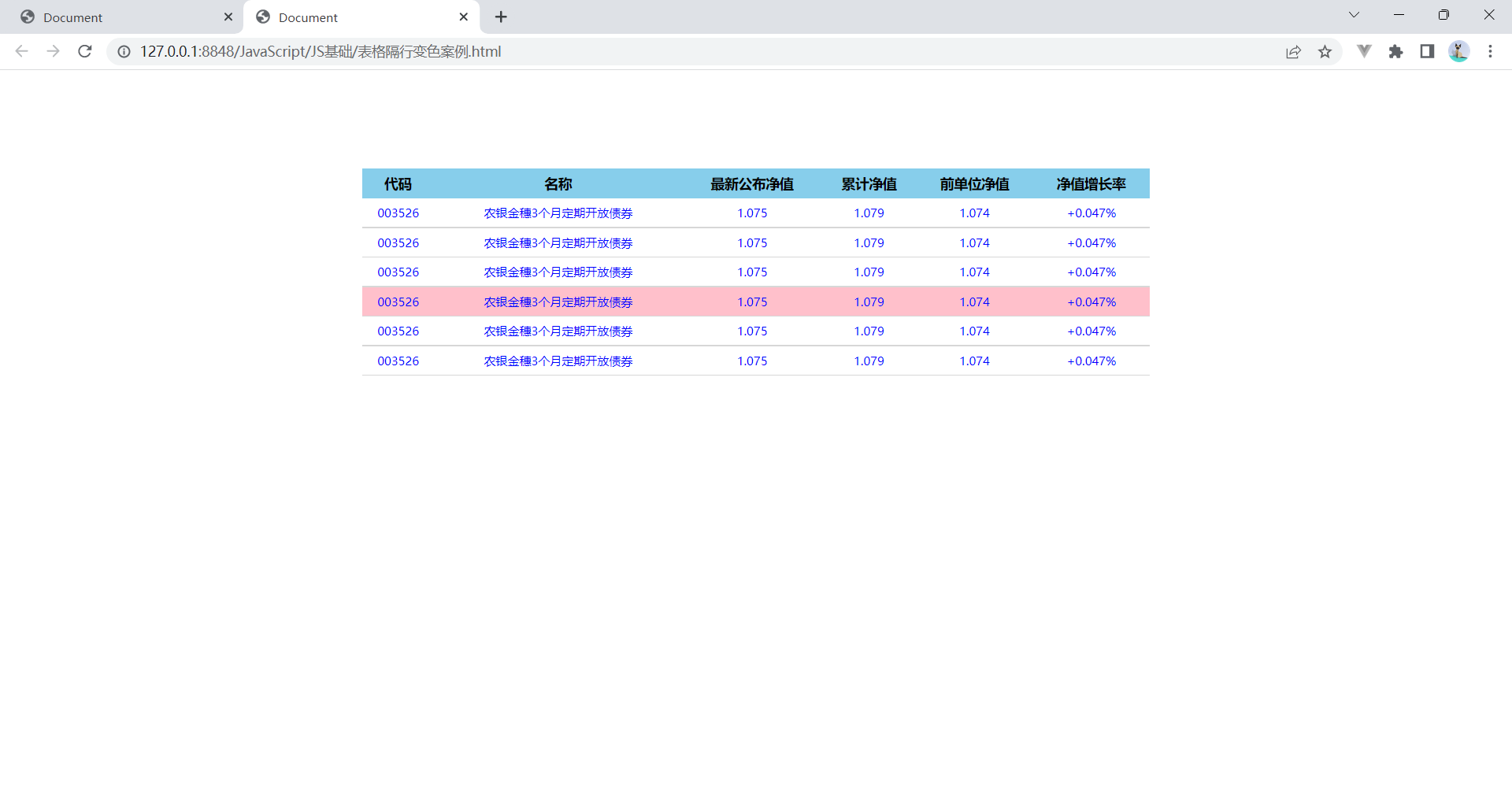Toggle the bookmark star for this page
The image size is (1512, 803).
coord(1326,51)
